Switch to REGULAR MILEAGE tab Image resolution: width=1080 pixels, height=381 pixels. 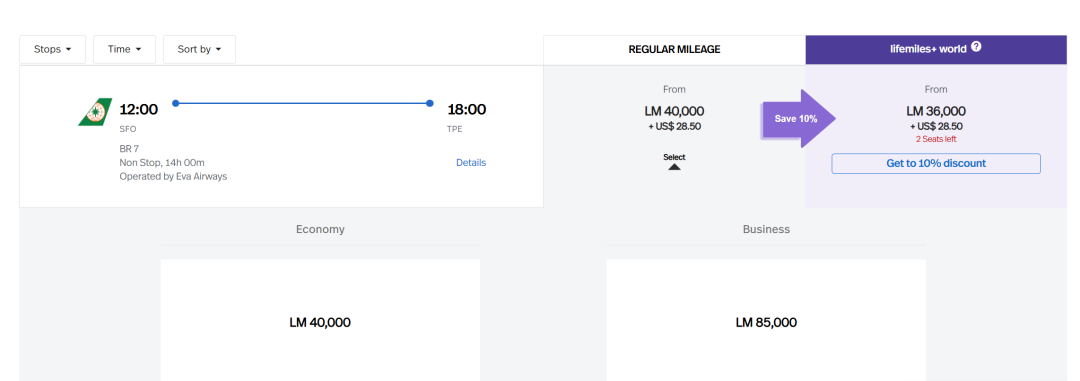674,50
